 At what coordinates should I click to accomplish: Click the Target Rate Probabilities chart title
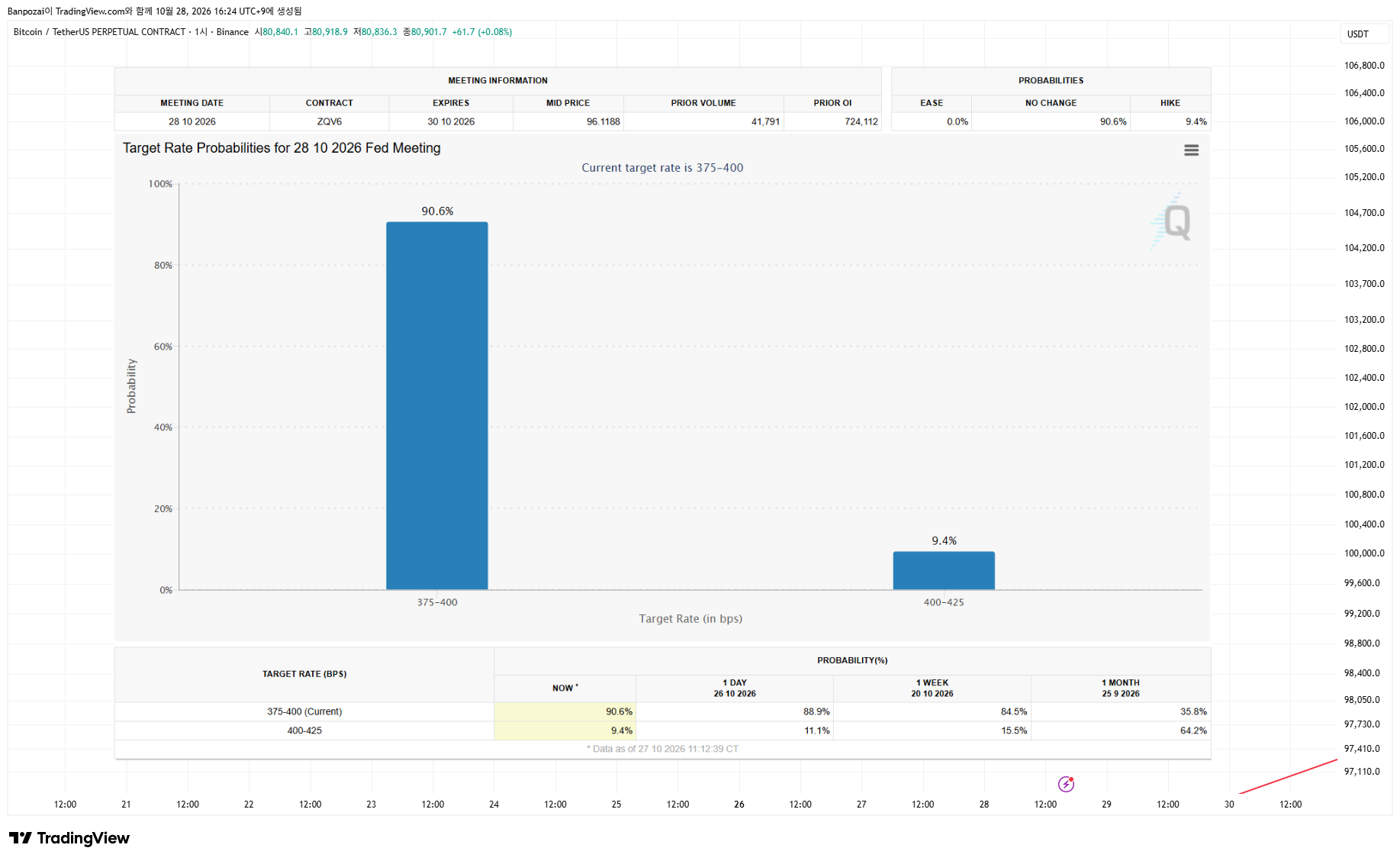coord(282,148)
